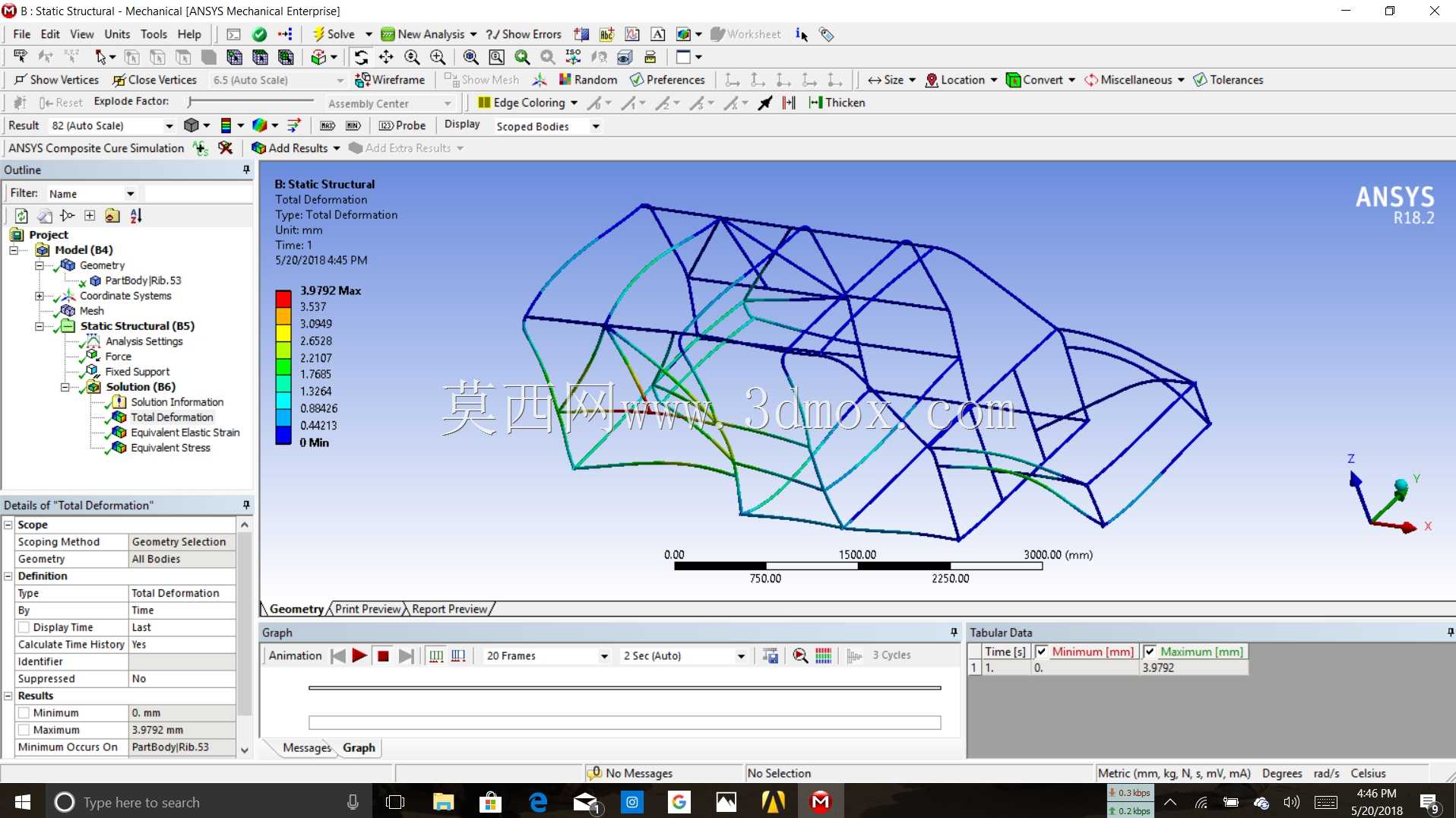Collapse the Scope details section

click(8, 525)
